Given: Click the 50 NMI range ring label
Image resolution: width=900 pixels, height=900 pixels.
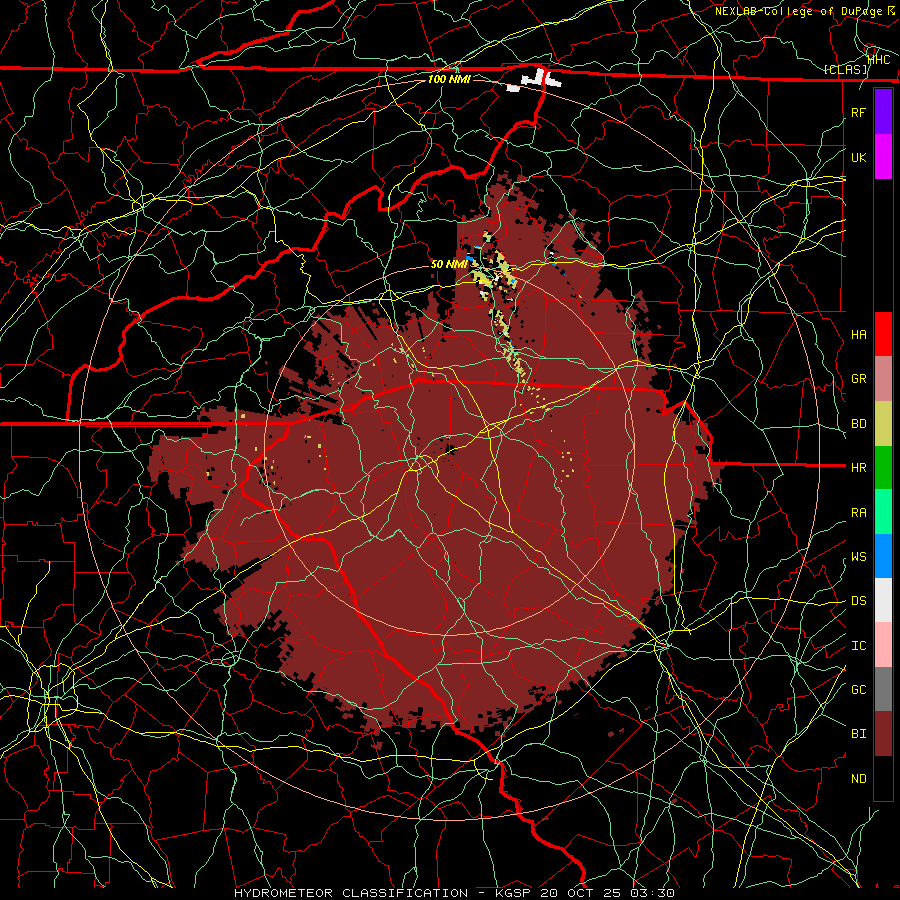Looking at the screenshot, I should [x=449, y=264].
